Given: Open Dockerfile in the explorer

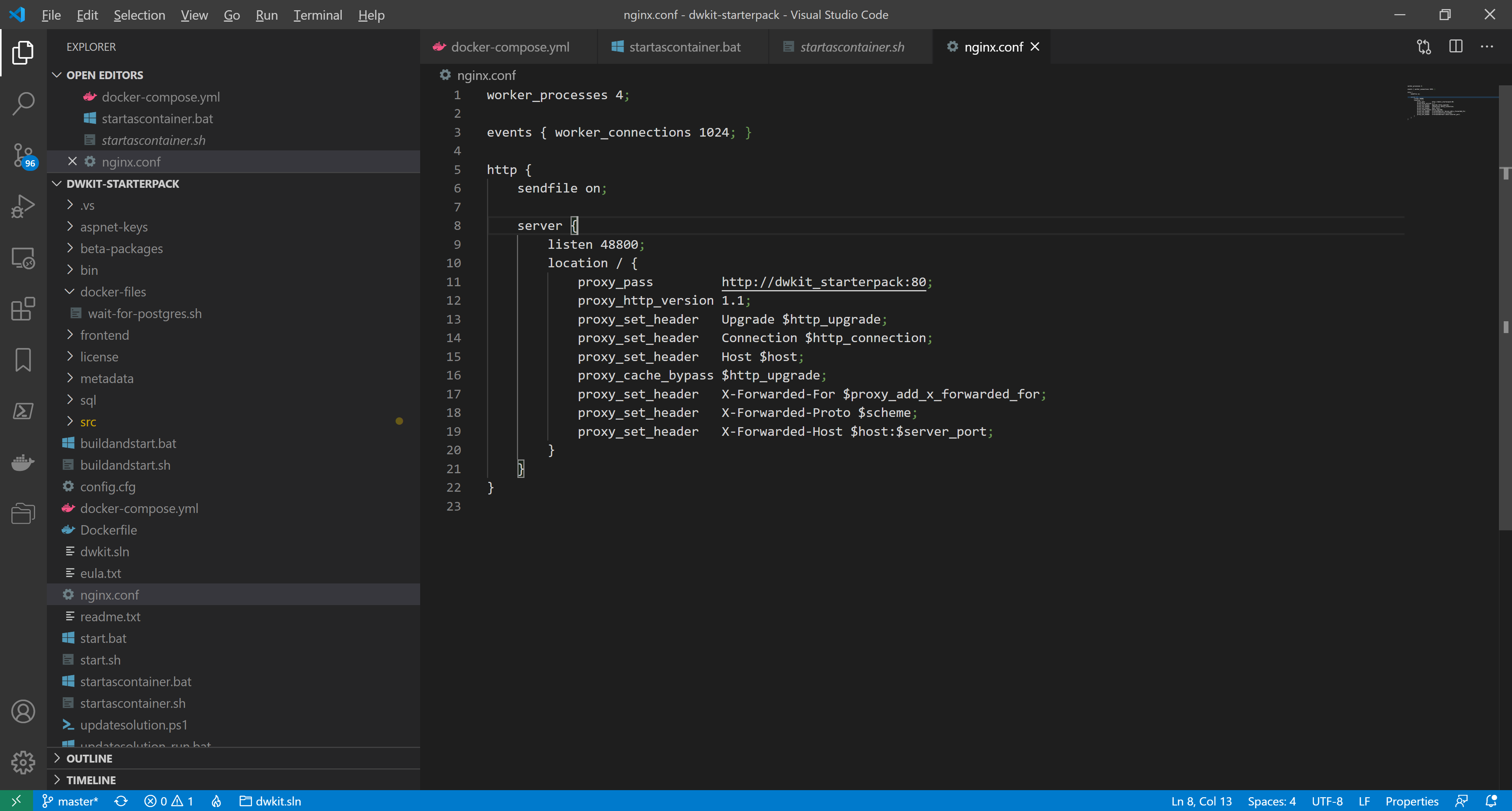Looking at the screenshot, I should tap(233, 530).
